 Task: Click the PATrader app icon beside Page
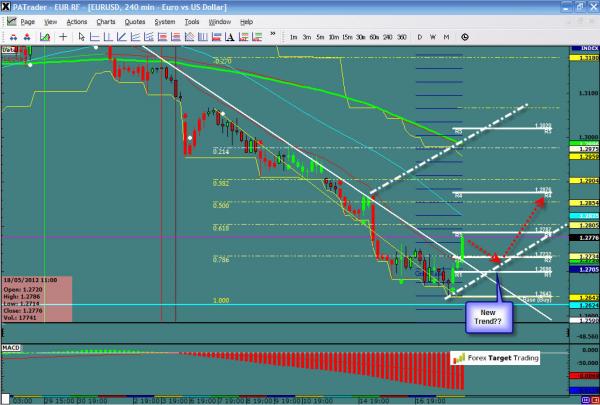point(11,20)
